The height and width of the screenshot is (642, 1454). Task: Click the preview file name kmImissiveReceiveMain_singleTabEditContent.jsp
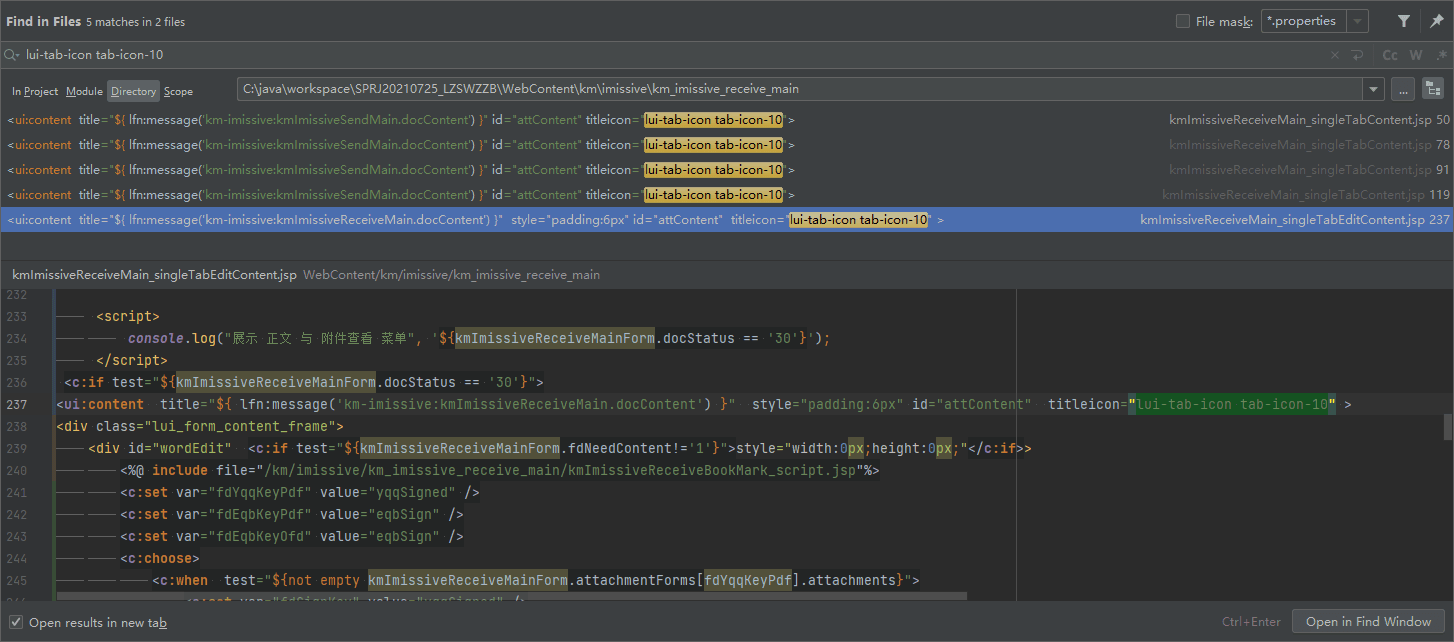point(154,274)
